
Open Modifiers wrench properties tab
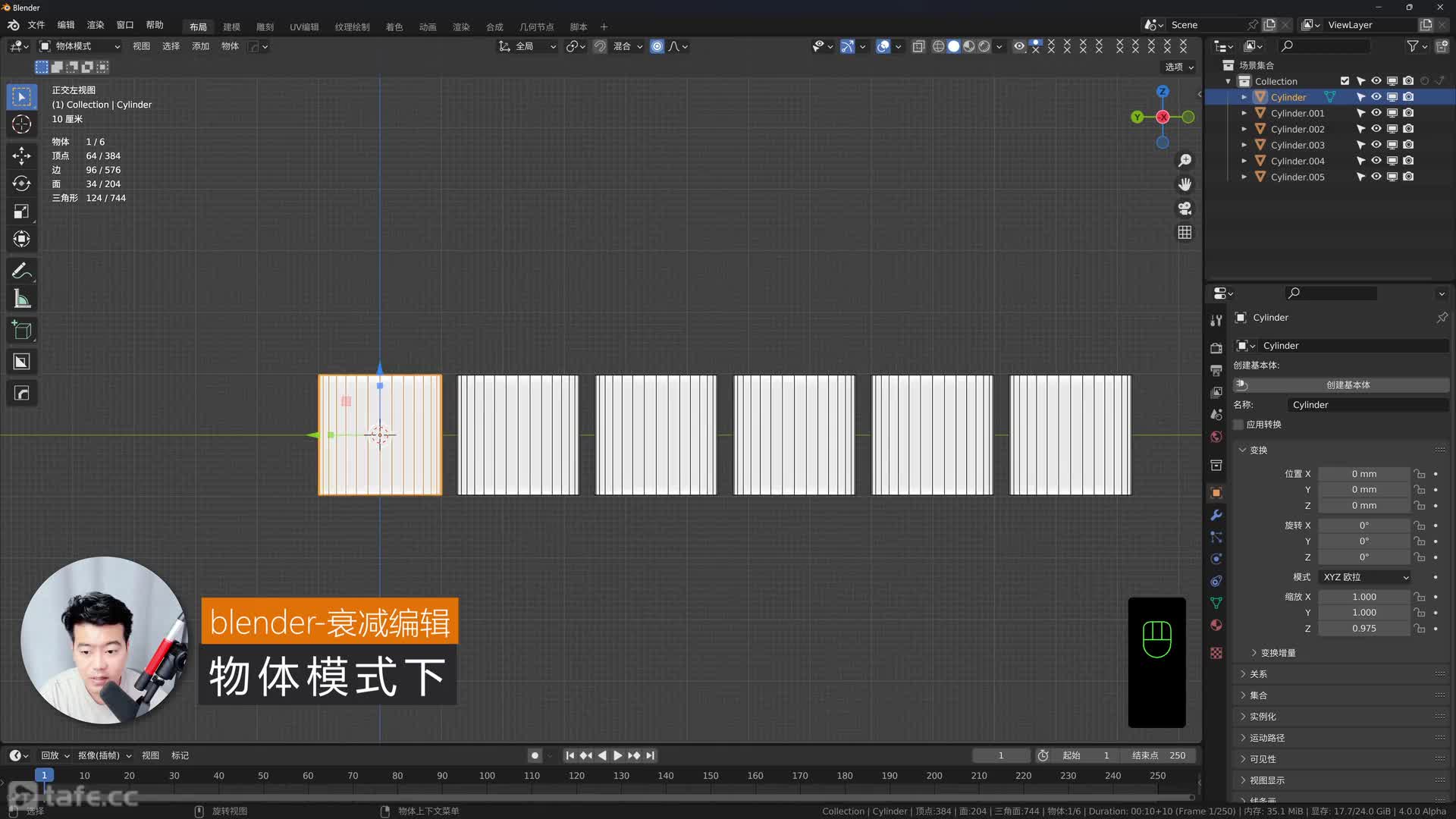[x=1216, y=515]
